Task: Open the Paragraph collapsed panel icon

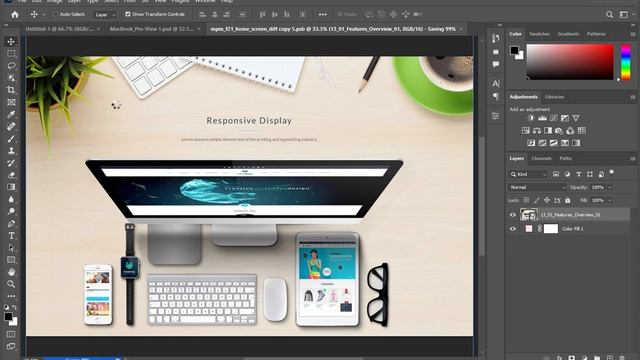Action: coord(496,96)
